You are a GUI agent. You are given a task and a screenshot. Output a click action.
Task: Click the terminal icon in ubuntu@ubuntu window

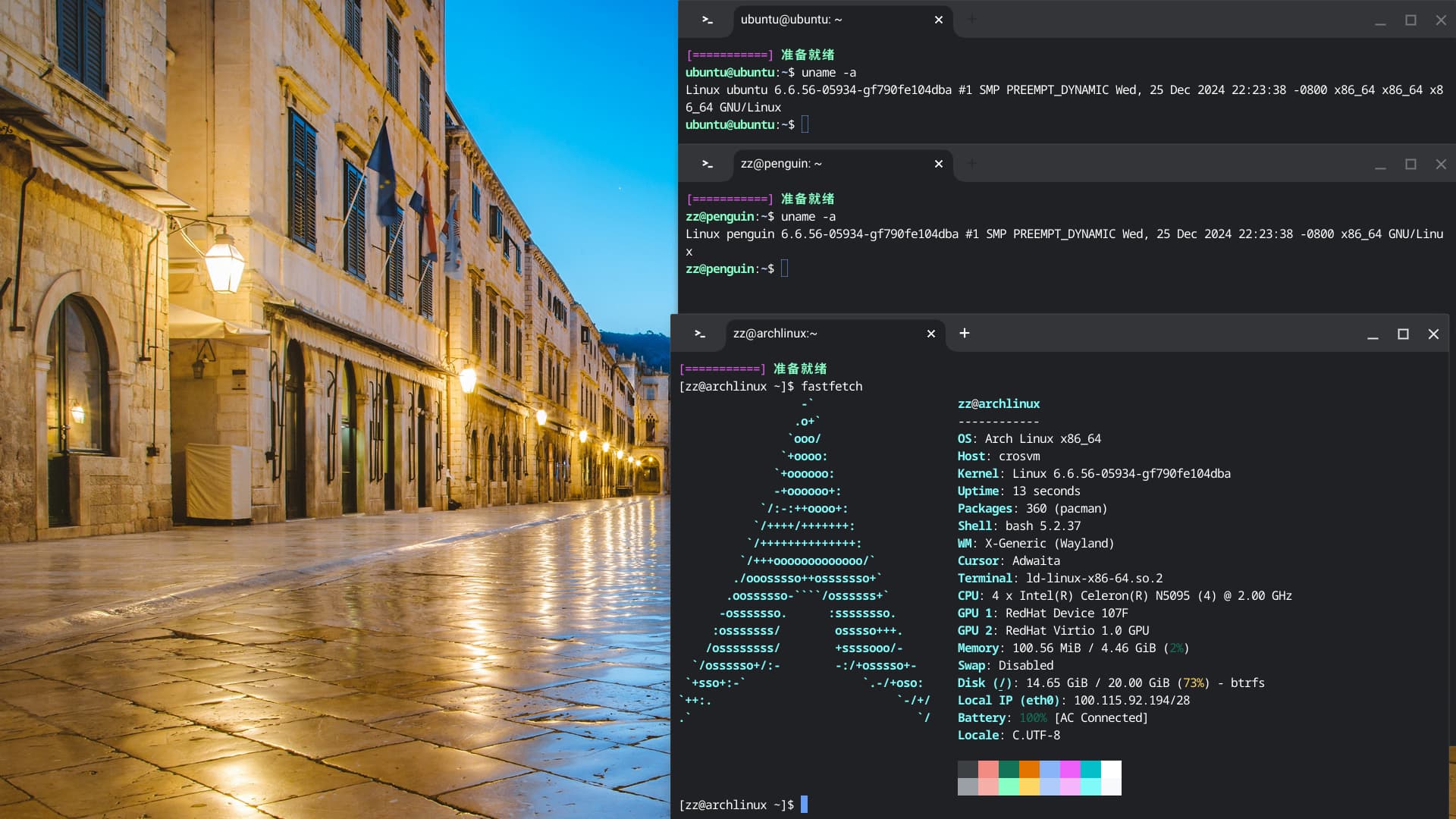(x=707, y=20)
